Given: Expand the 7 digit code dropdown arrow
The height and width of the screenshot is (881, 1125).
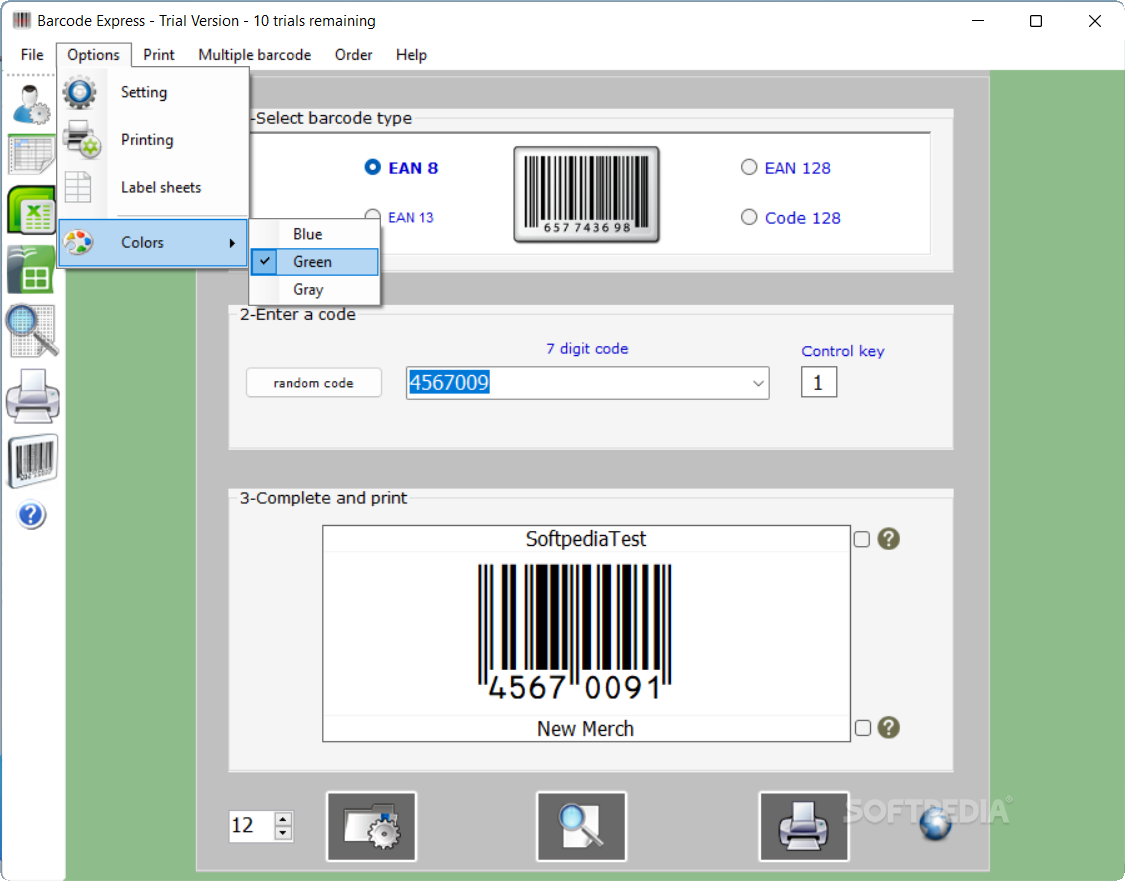Looking at the screenshot, I should [x=758, y=383].
